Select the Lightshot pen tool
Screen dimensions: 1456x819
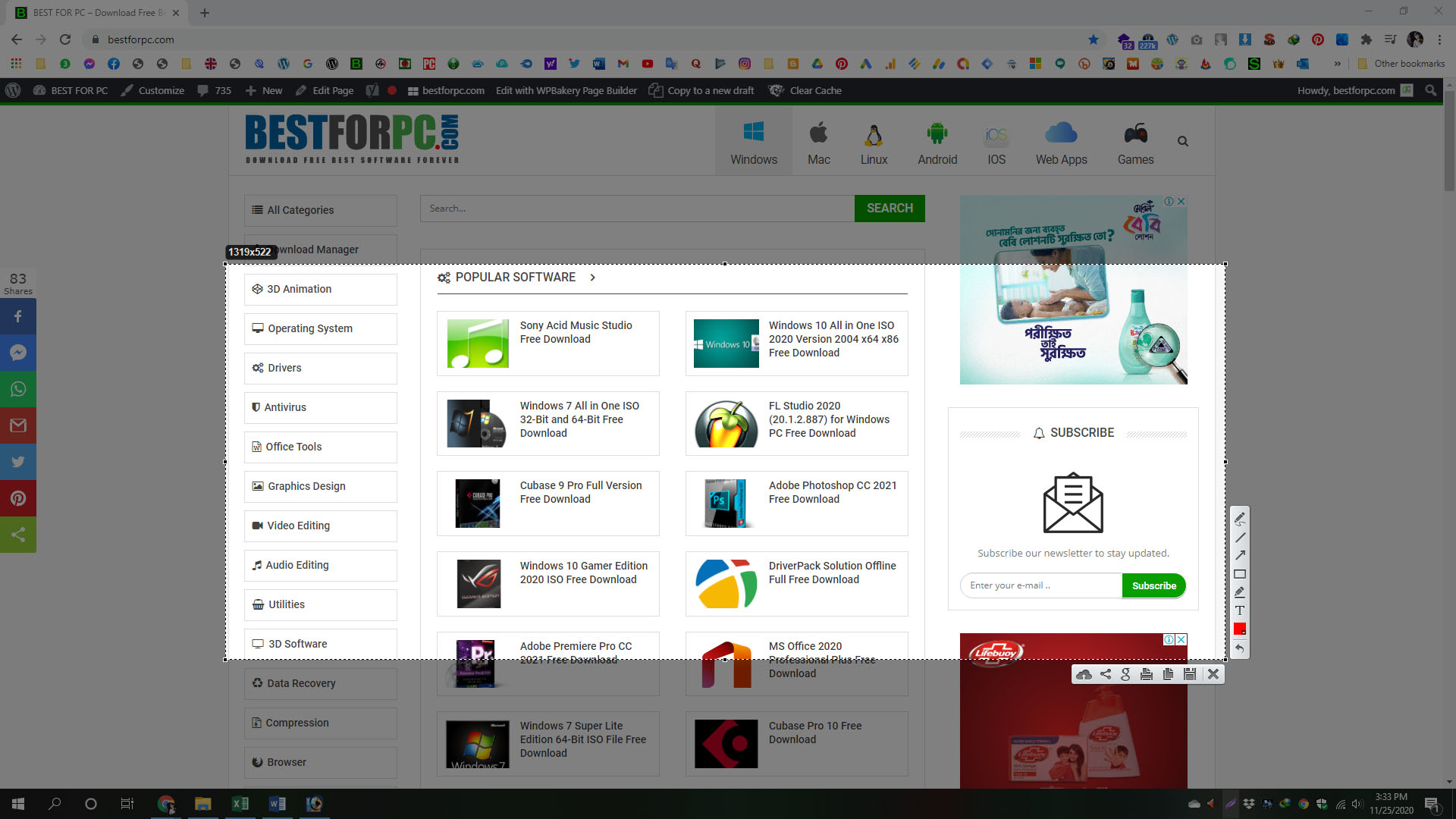click(x=1240, y=519)
